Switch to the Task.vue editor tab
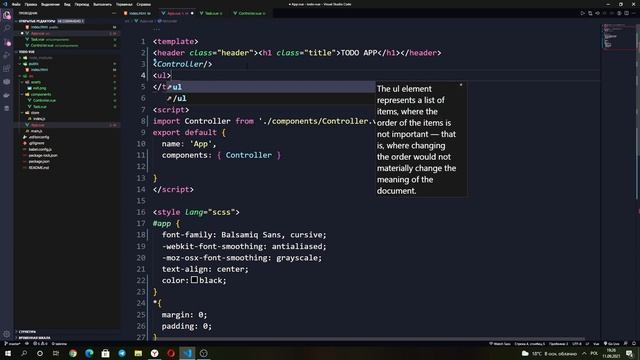Screen dimensions: 640x360 click(212, 13)
